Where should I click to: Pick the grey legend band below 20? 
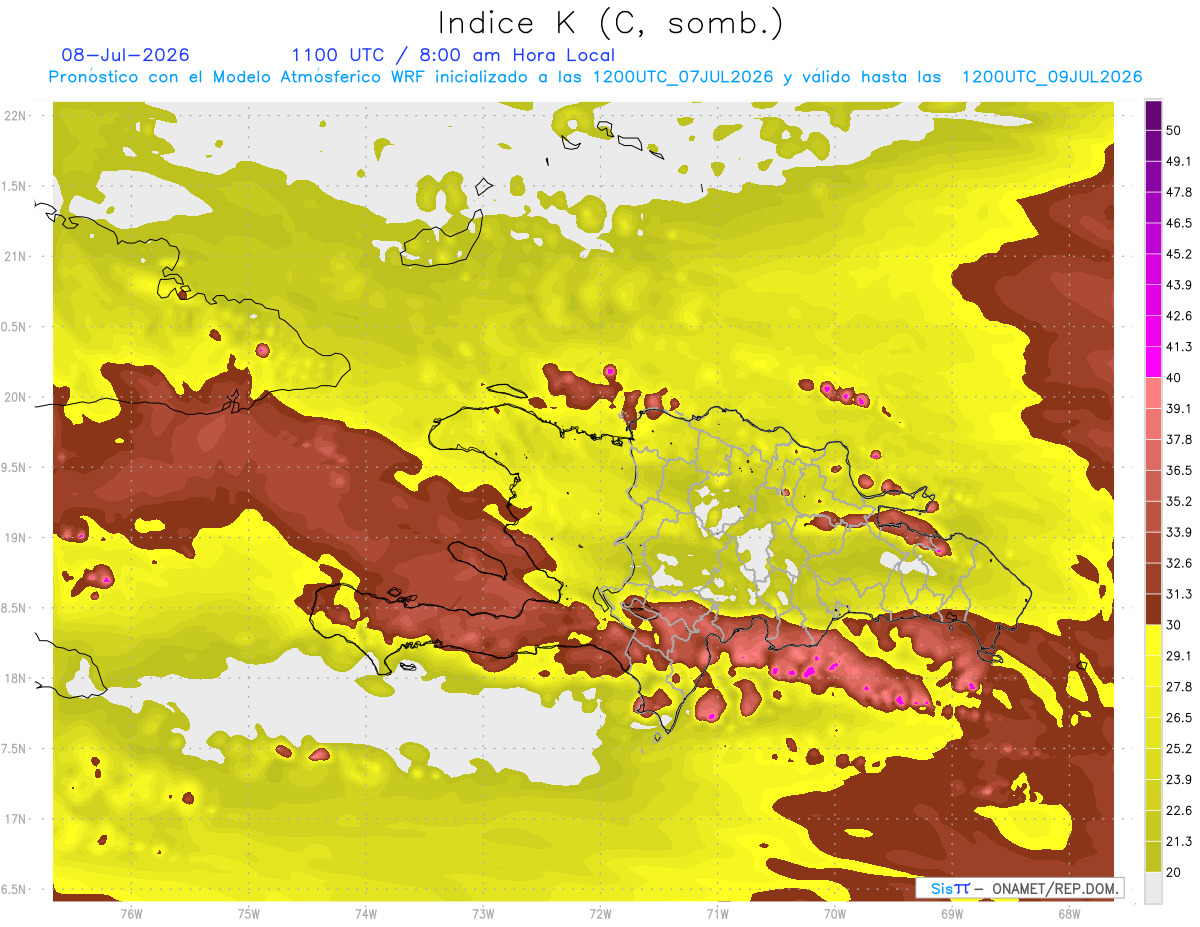pyautogui.click(x=1153, y=888)
